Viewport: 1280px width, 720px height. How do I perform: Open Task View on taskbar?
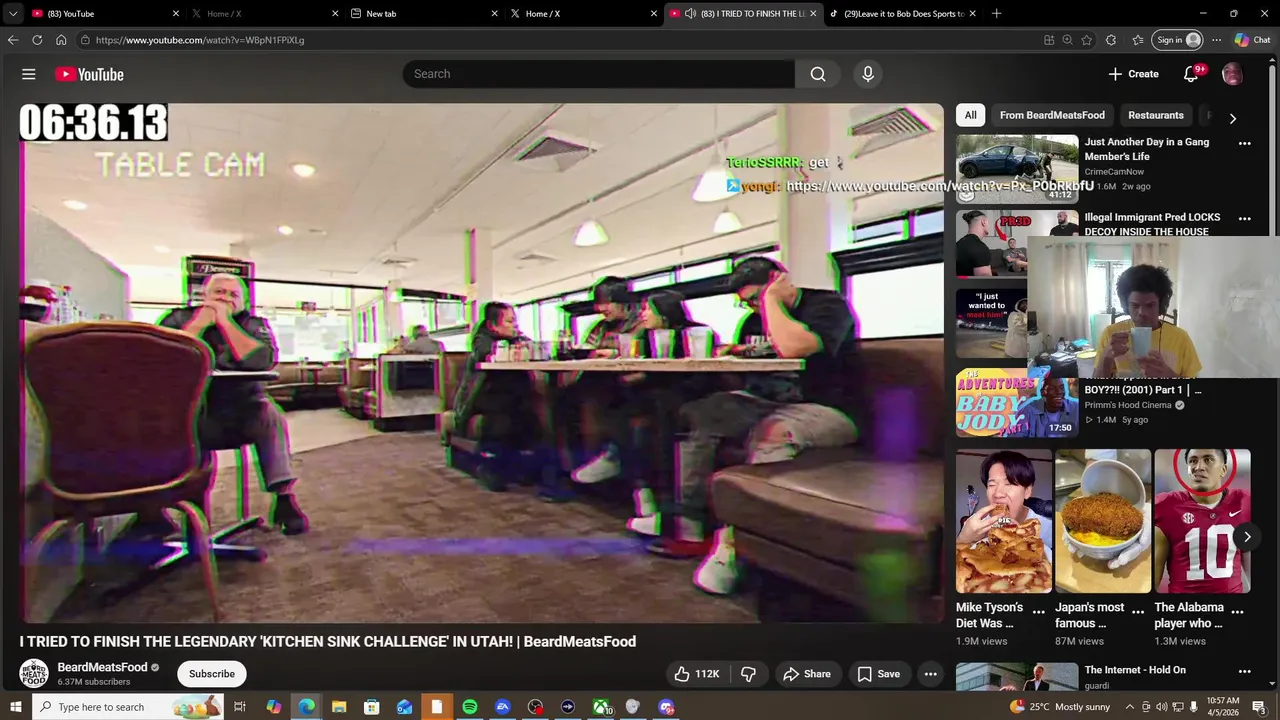(240, 707)
